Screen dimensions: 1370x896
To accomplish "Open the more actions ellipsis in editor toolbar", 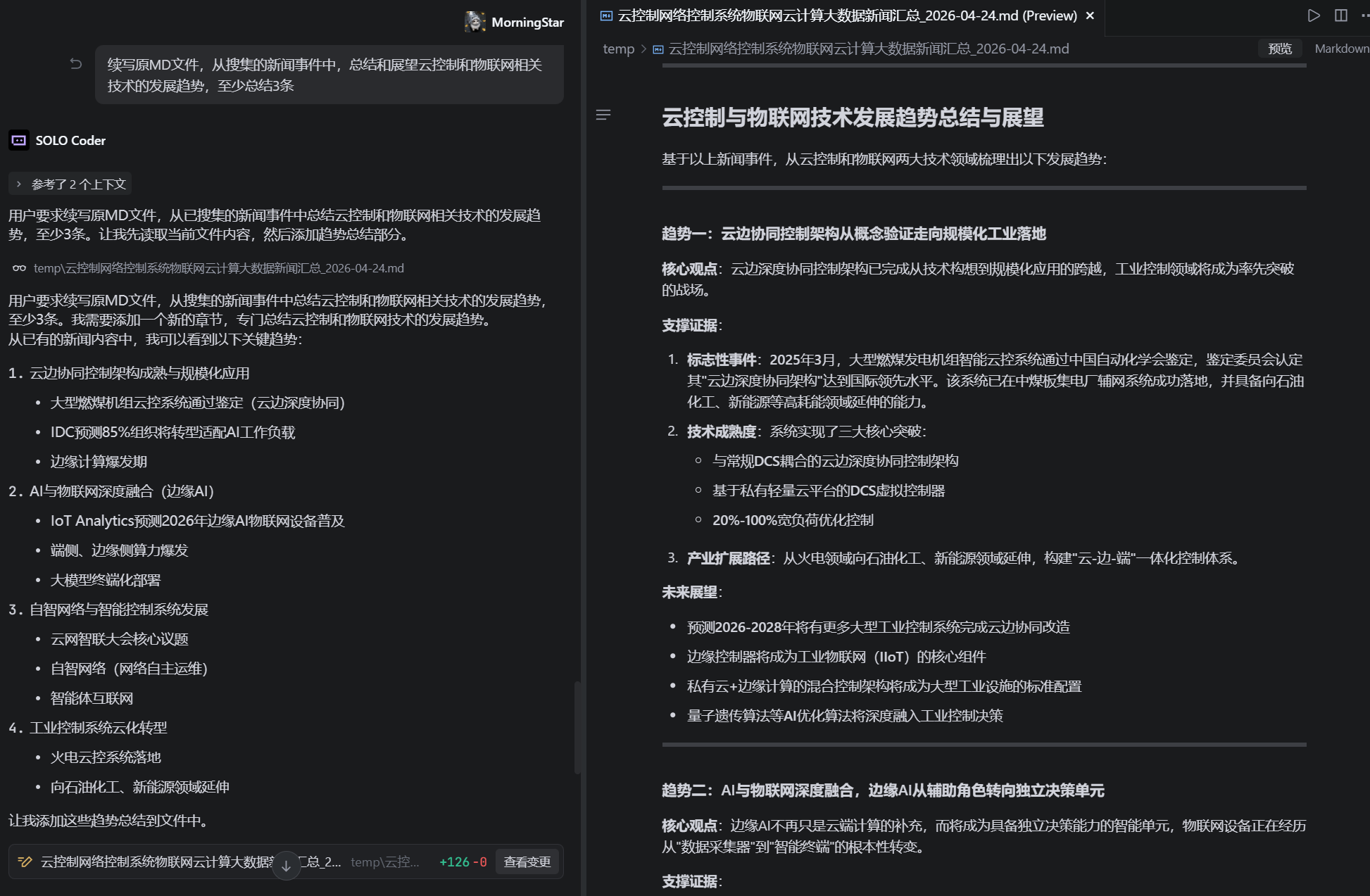I will coord(1364,15).
